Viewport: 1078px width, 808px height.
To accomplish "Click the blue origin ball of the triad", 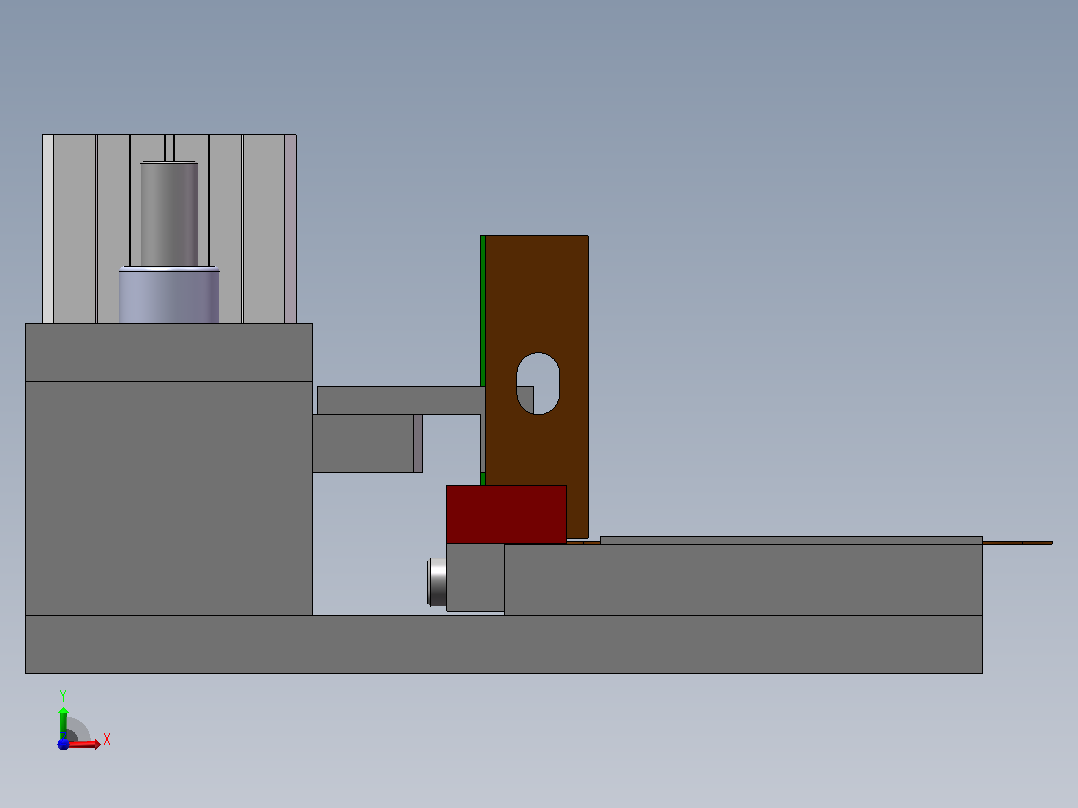I will click(x=63, y=744).
